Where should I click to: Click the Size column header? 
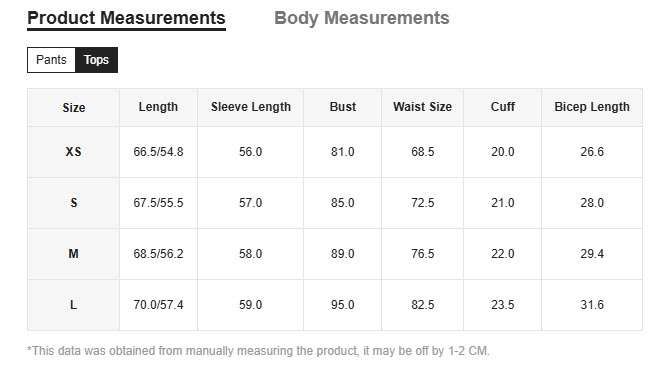(x=74, y=108)
